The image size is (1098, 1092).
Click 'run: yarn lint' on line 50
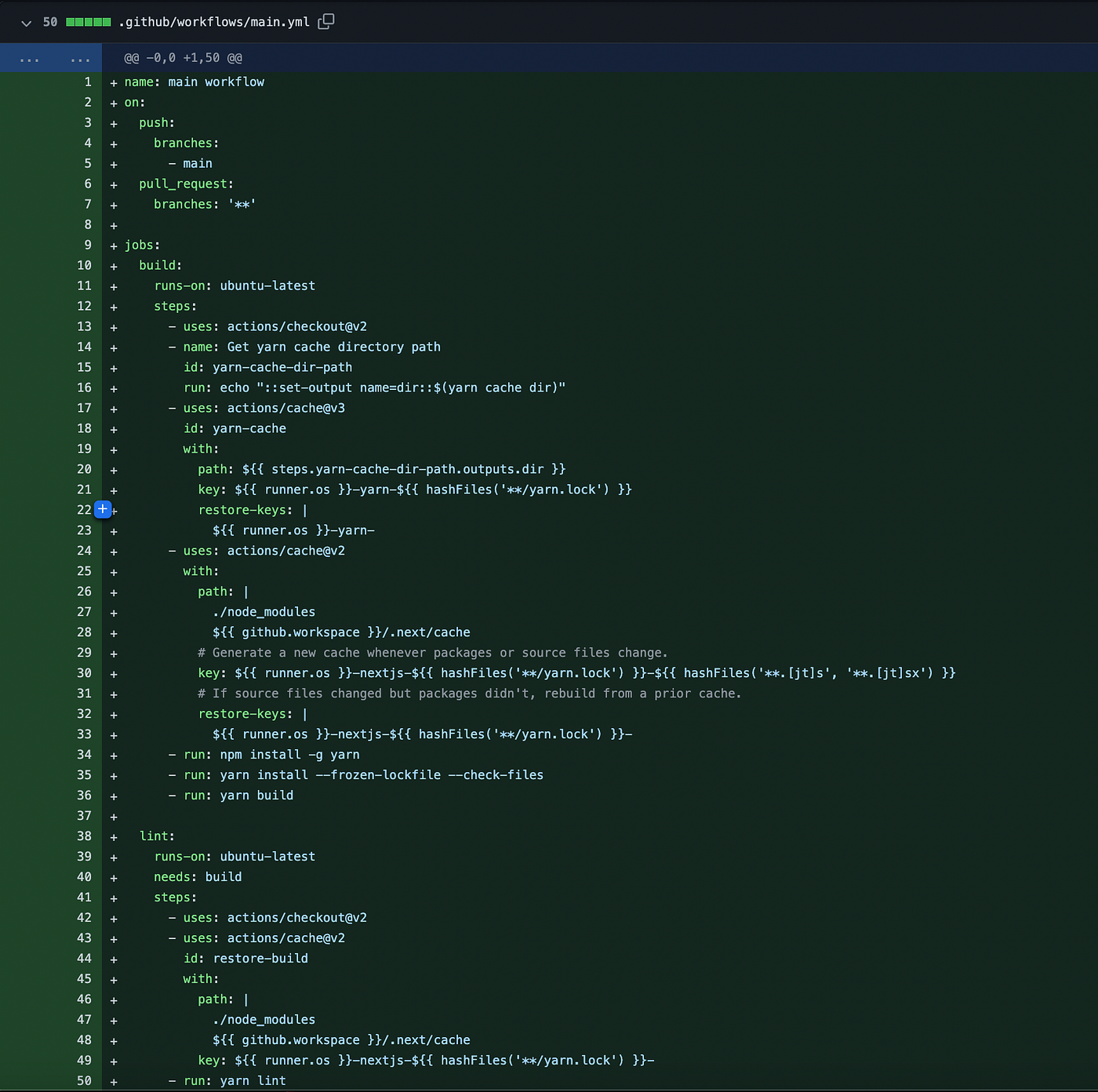click(x=235, y=1081)
